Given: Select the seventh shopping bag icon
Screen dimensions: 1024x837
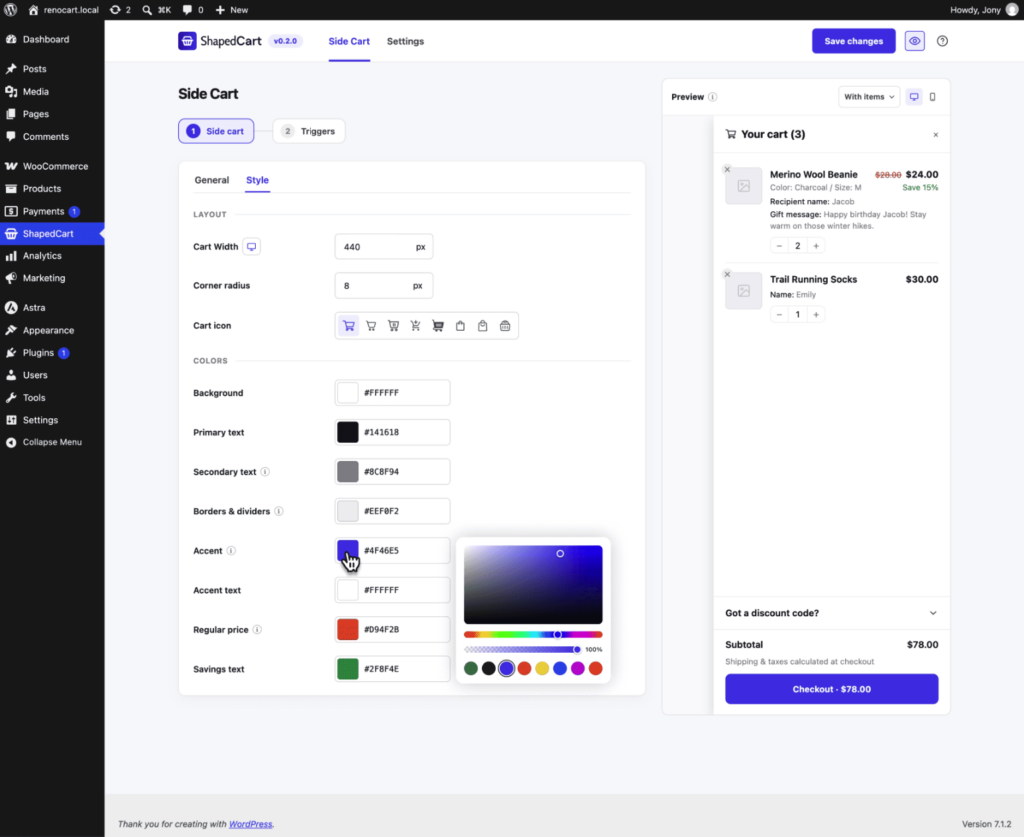Looking at the screenshot, I should 483,326.
